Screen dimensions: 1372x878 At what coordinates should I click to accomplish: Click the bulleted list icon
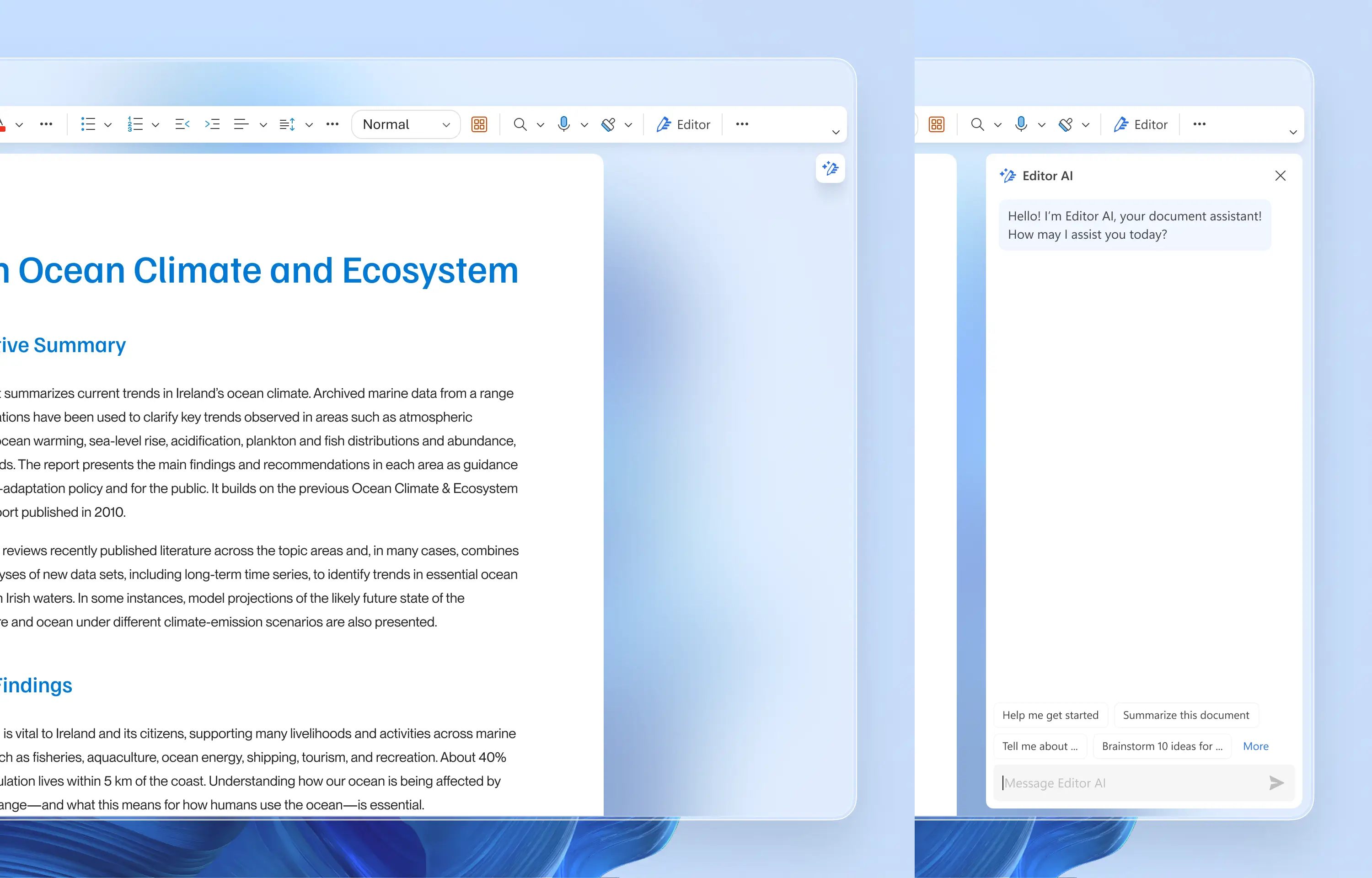pos(88,124)
